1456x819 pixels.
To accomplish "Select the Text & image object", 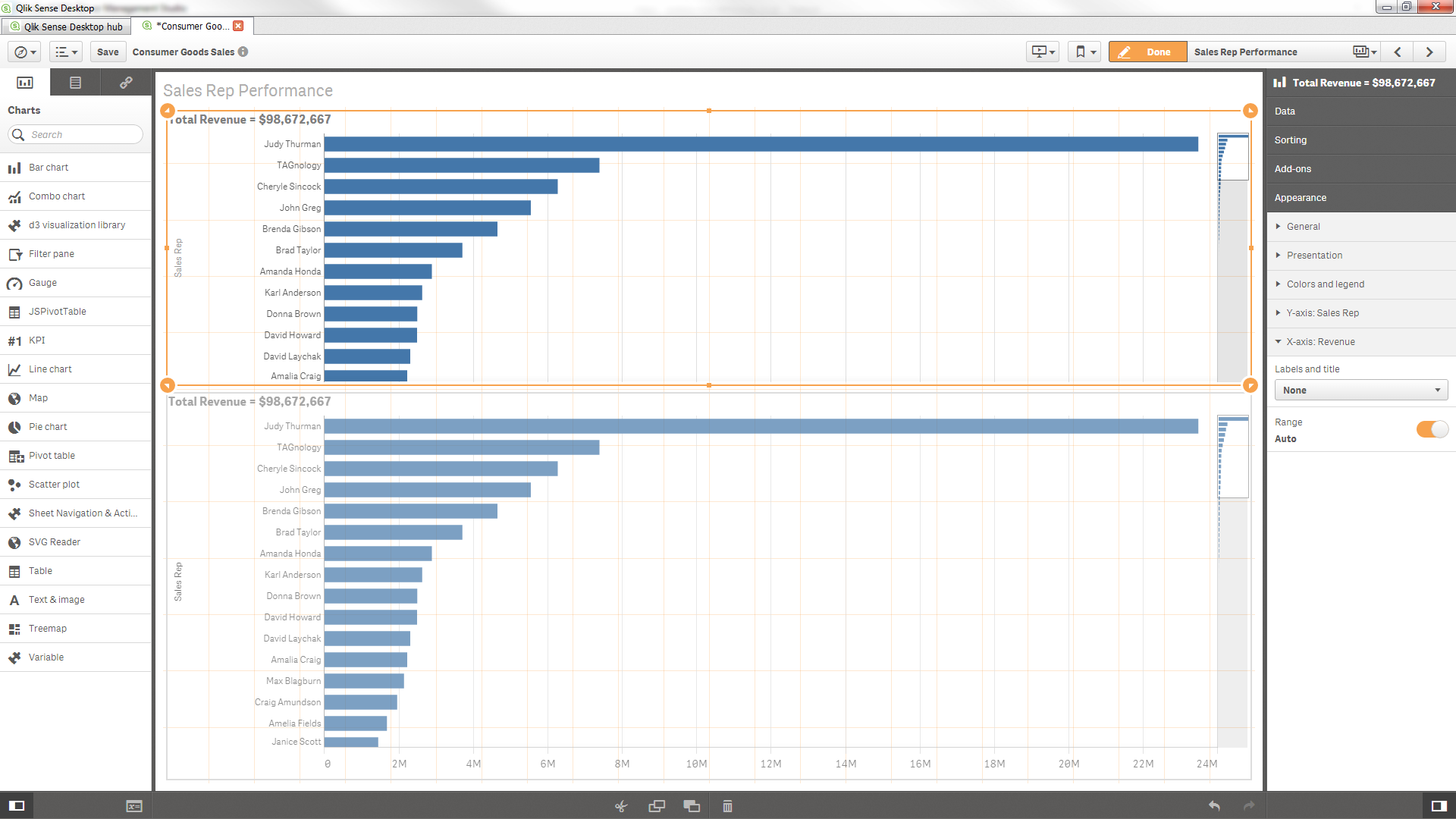I will pos(76,600).
